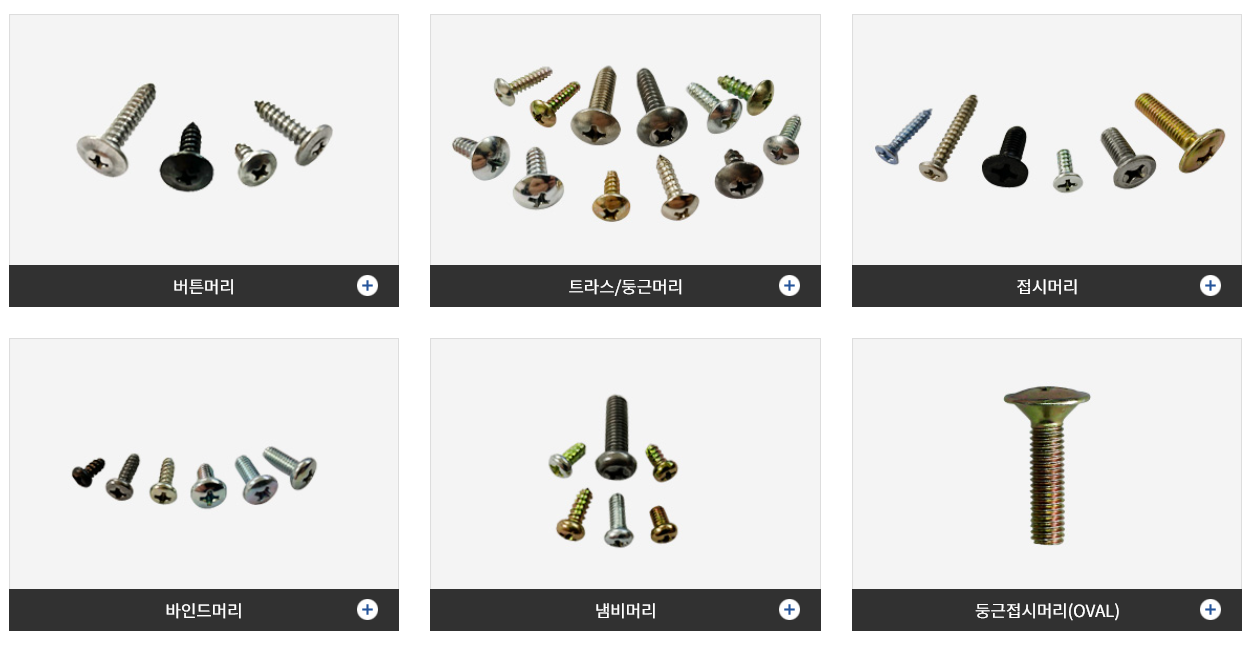Open the 냄비머리 screws group image
This screenshot has width=1258, height=652.
click(x=625, y=464)
